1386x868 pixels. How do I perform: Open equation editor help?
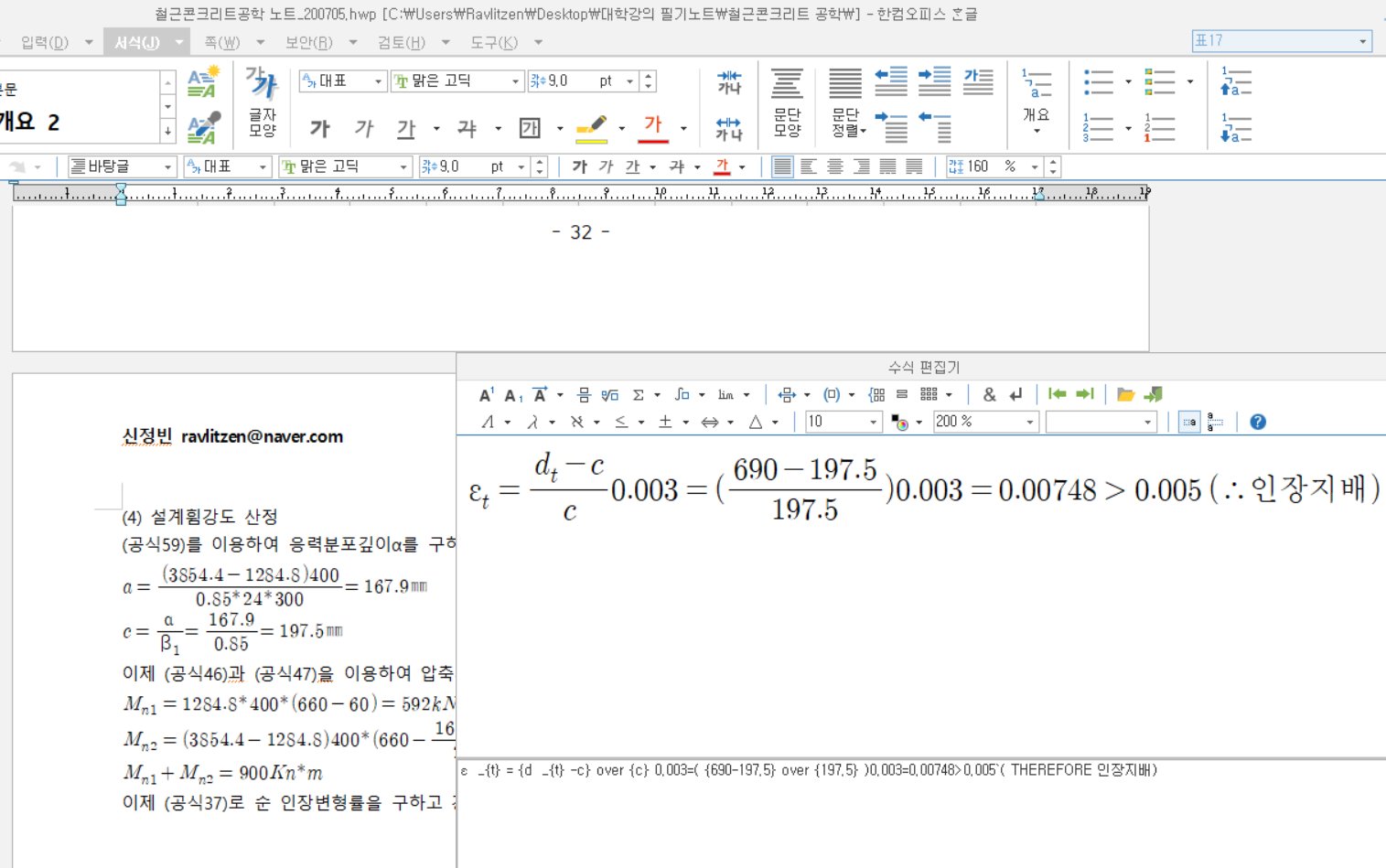(1258, 422)
